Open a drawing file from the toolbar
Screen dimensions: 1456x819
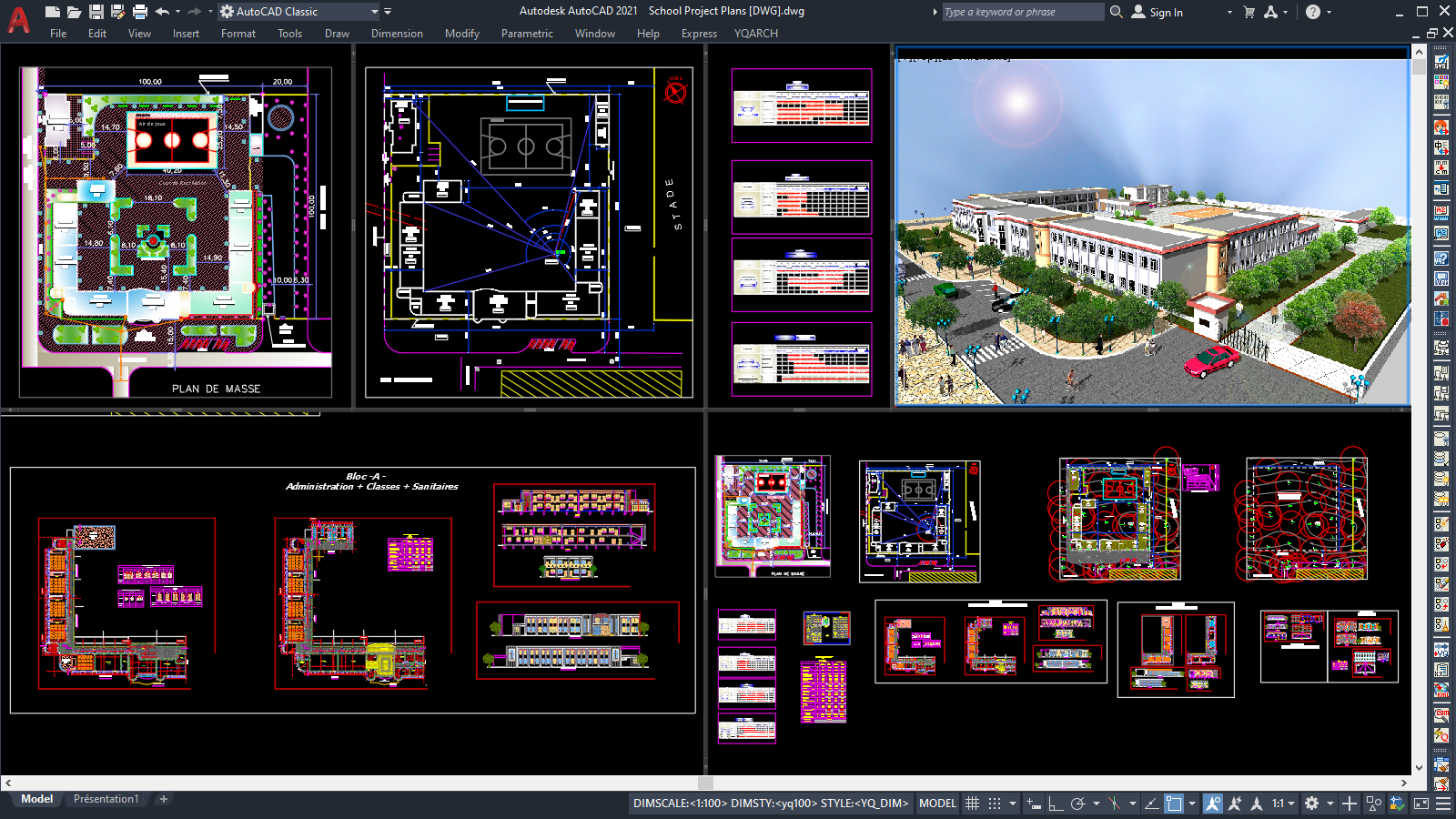(73, 11)
